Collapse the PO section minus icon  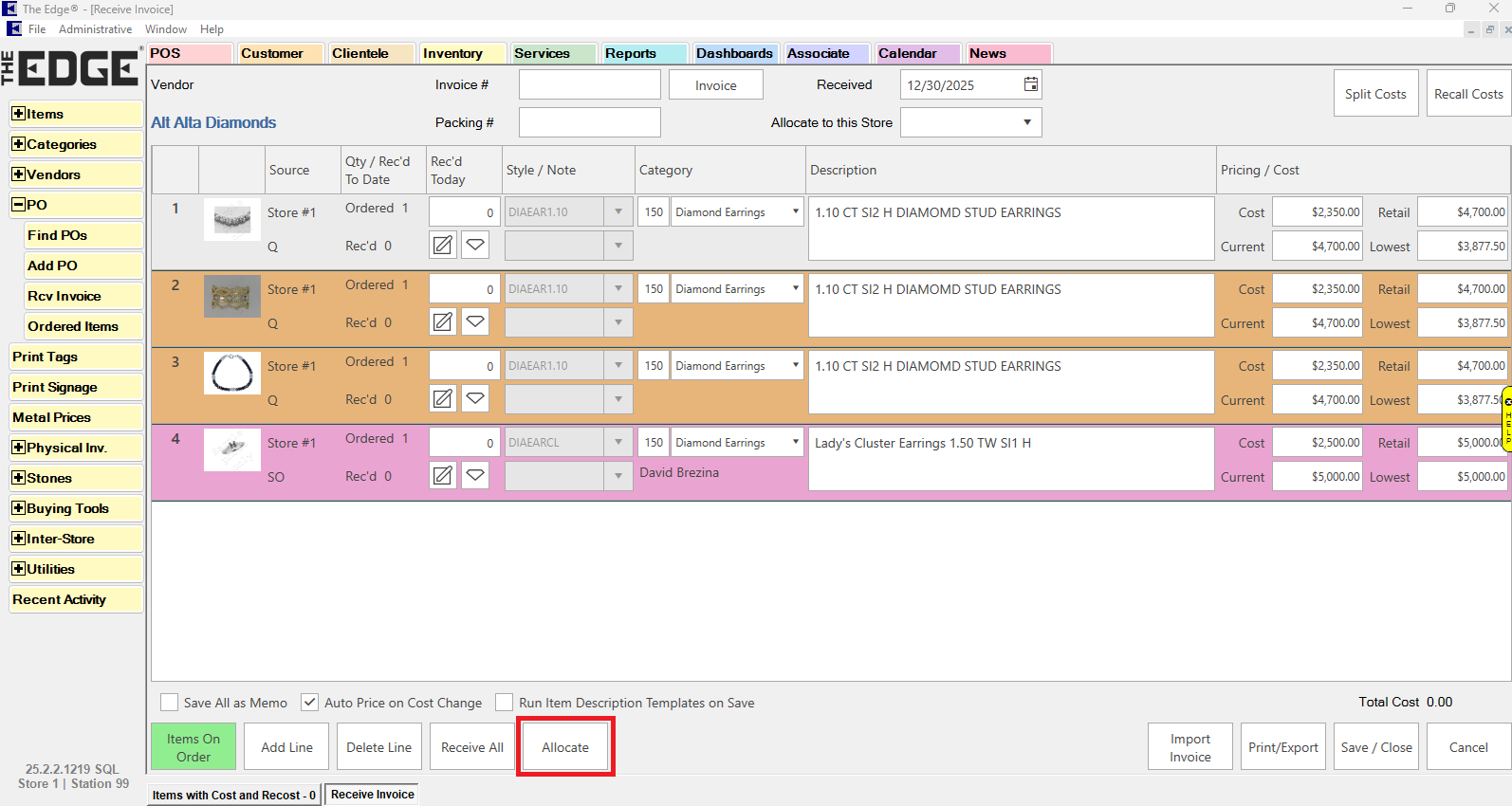click(x=18, y=205)
